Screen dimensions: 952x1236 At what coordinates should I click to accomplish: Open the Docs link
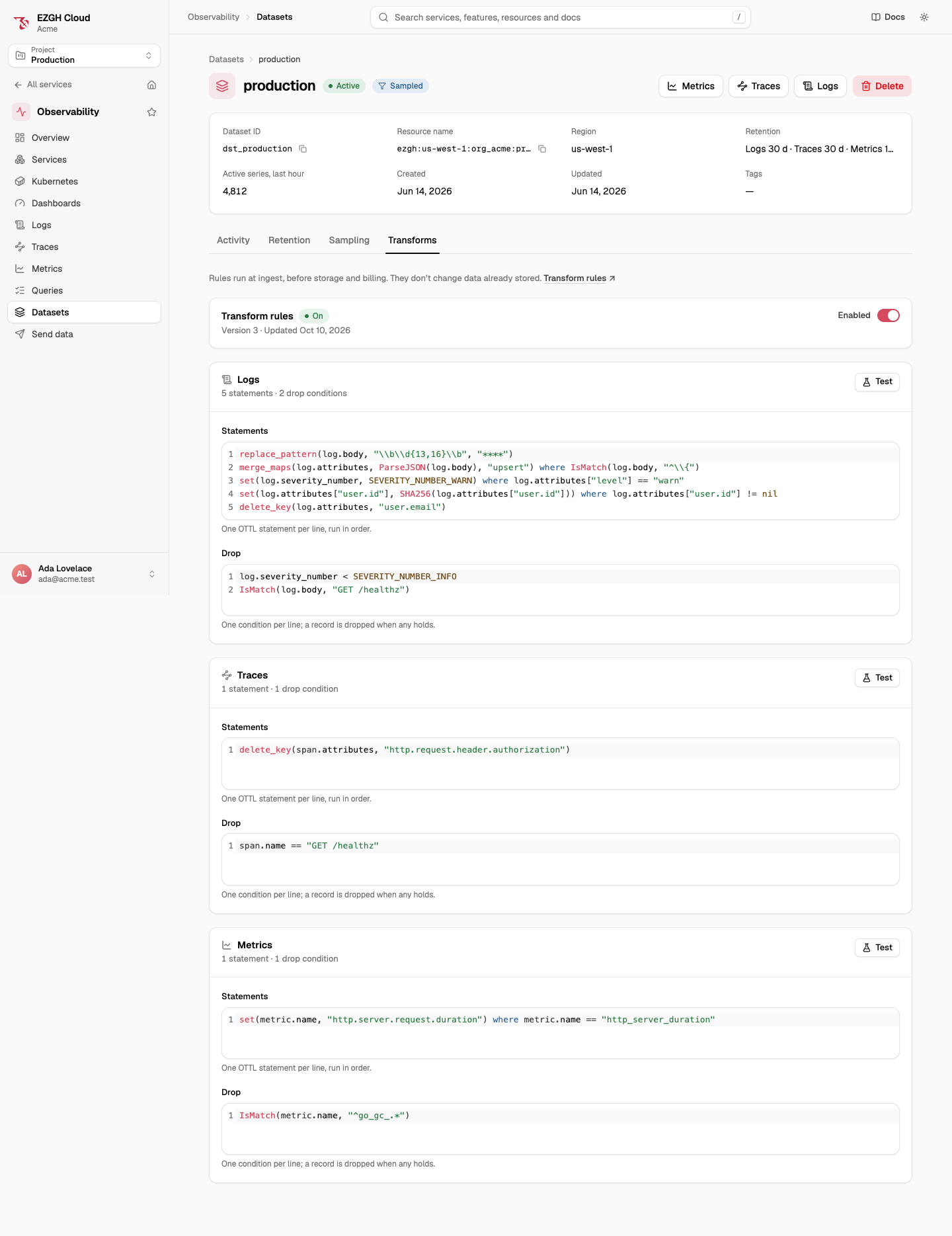point(888,17)
